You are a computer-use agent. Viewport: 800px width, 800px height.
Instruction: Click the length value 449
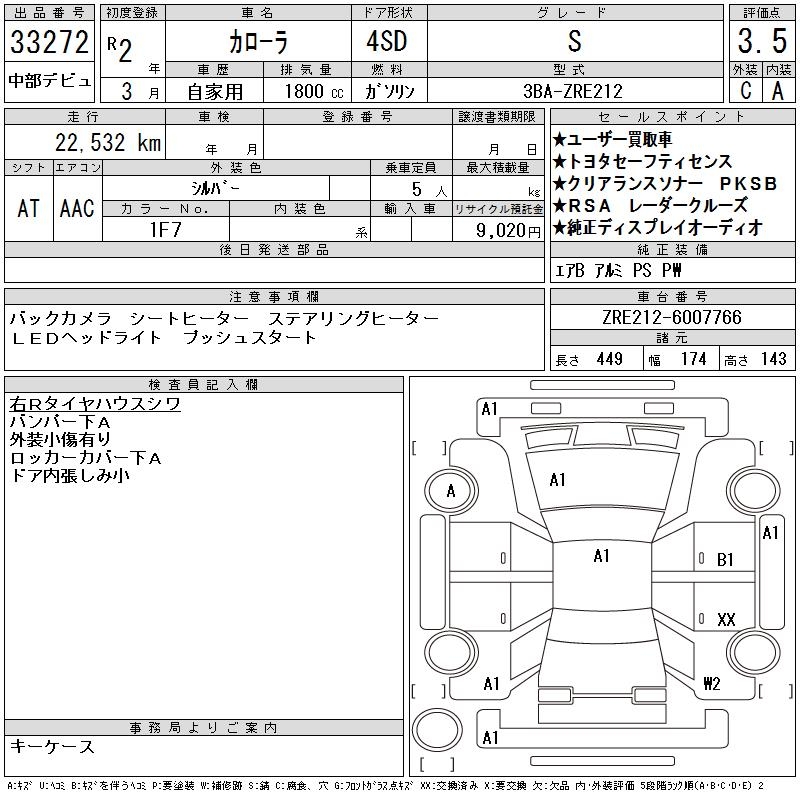609,359
